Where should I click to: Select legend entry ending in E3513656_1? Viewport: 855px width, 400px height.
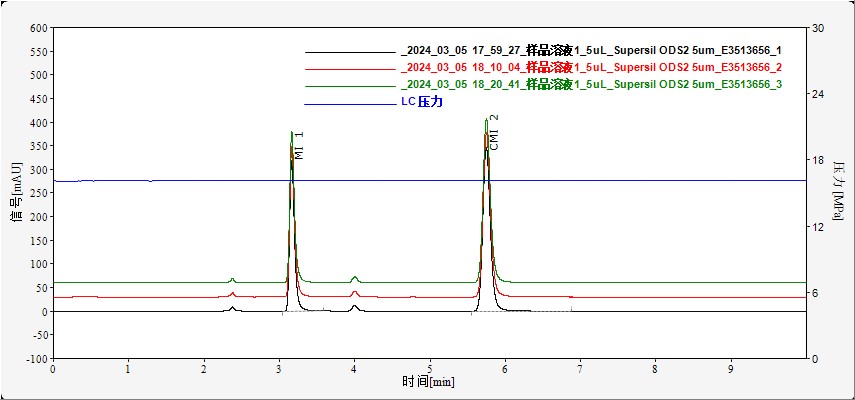[590, 51]
